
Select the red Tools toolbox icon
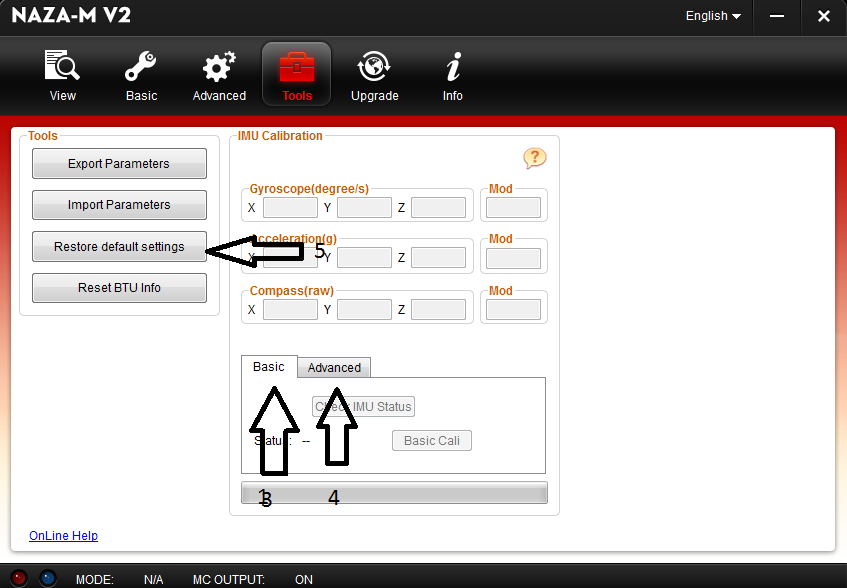coord(297,66)
